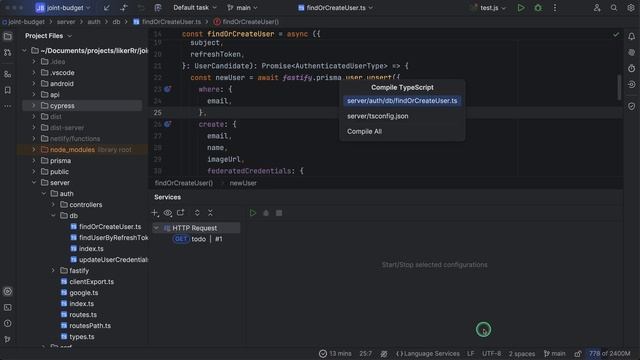This screenshot has width=640, height=360.
Task: Toggle the gutter marker on line 23
Action: tap(167, 89)
